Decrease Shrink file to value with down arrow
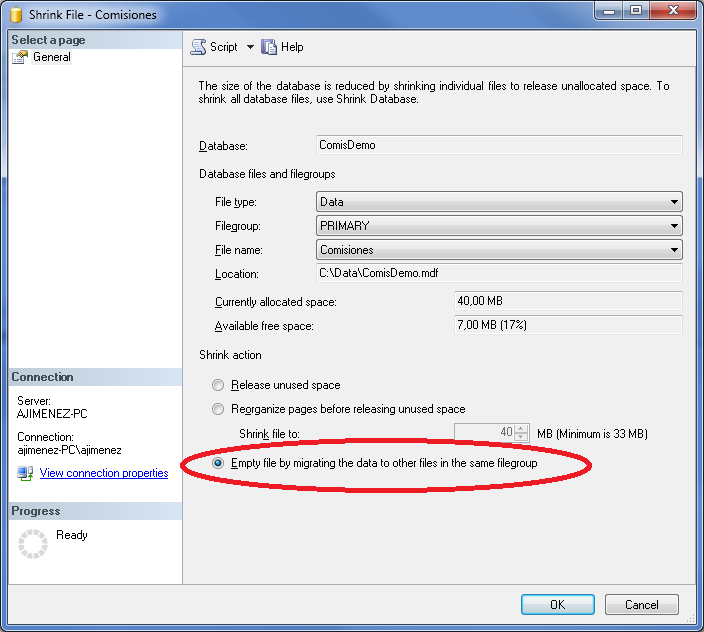704x632 pixels. coord(521,437)
